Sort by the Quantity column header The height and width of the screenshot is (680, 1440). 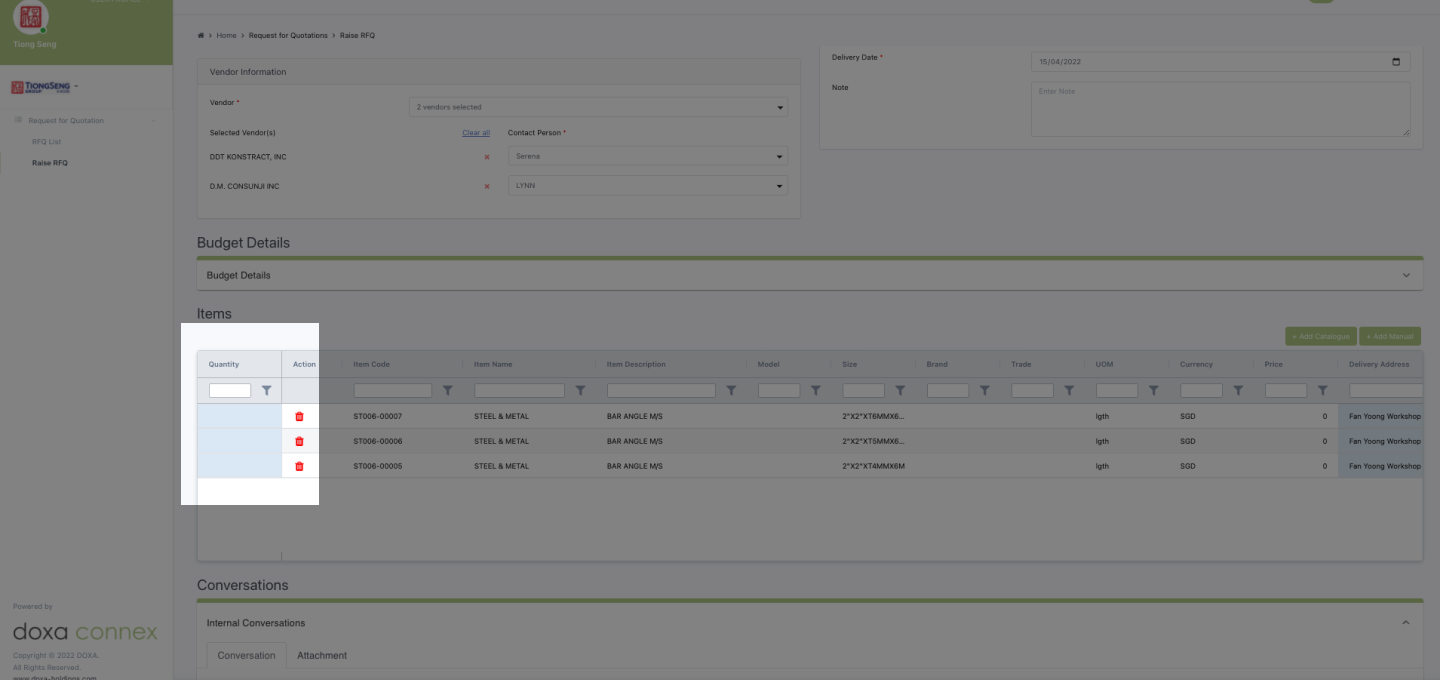224,364
